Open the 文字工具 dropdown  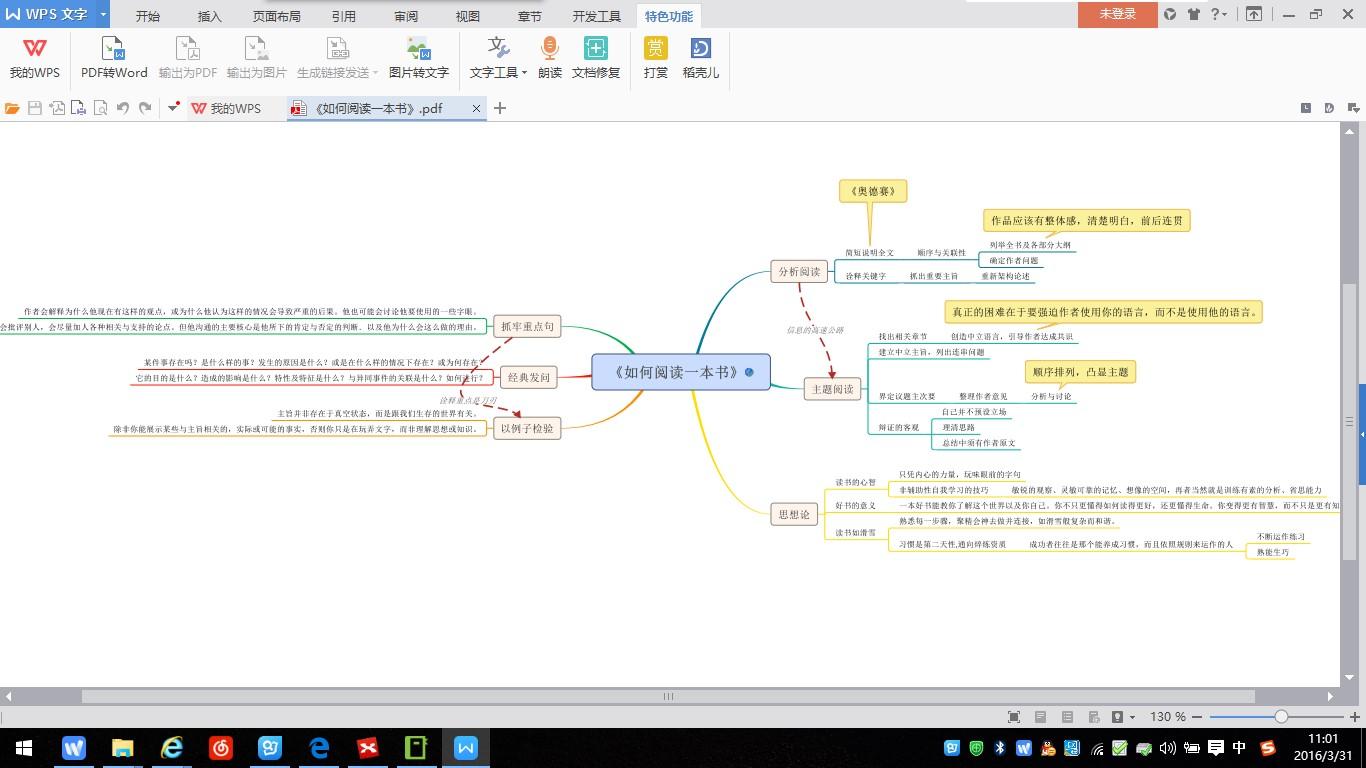499,58
